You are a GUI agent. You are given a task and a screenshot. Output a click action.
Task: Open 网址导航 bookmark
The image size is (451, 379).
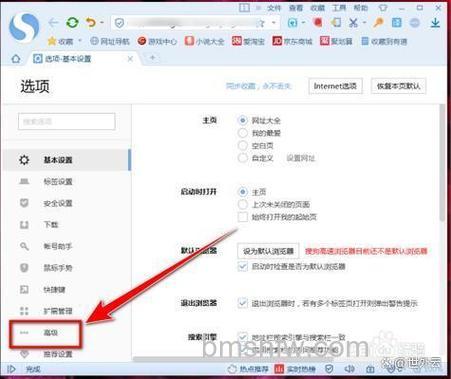pos(110,41)
